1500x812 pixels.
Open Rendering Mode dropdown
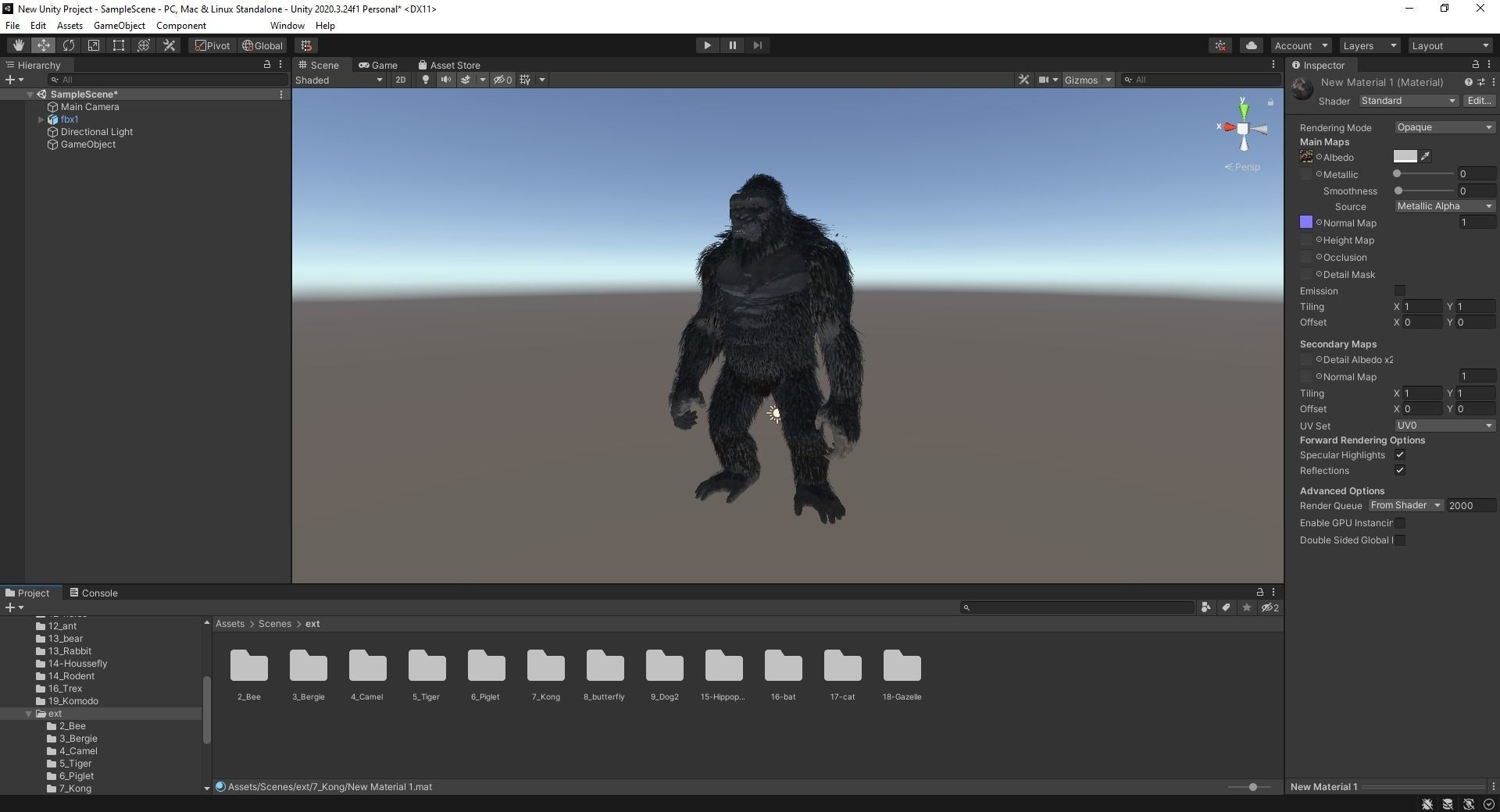click(1445, 127)
